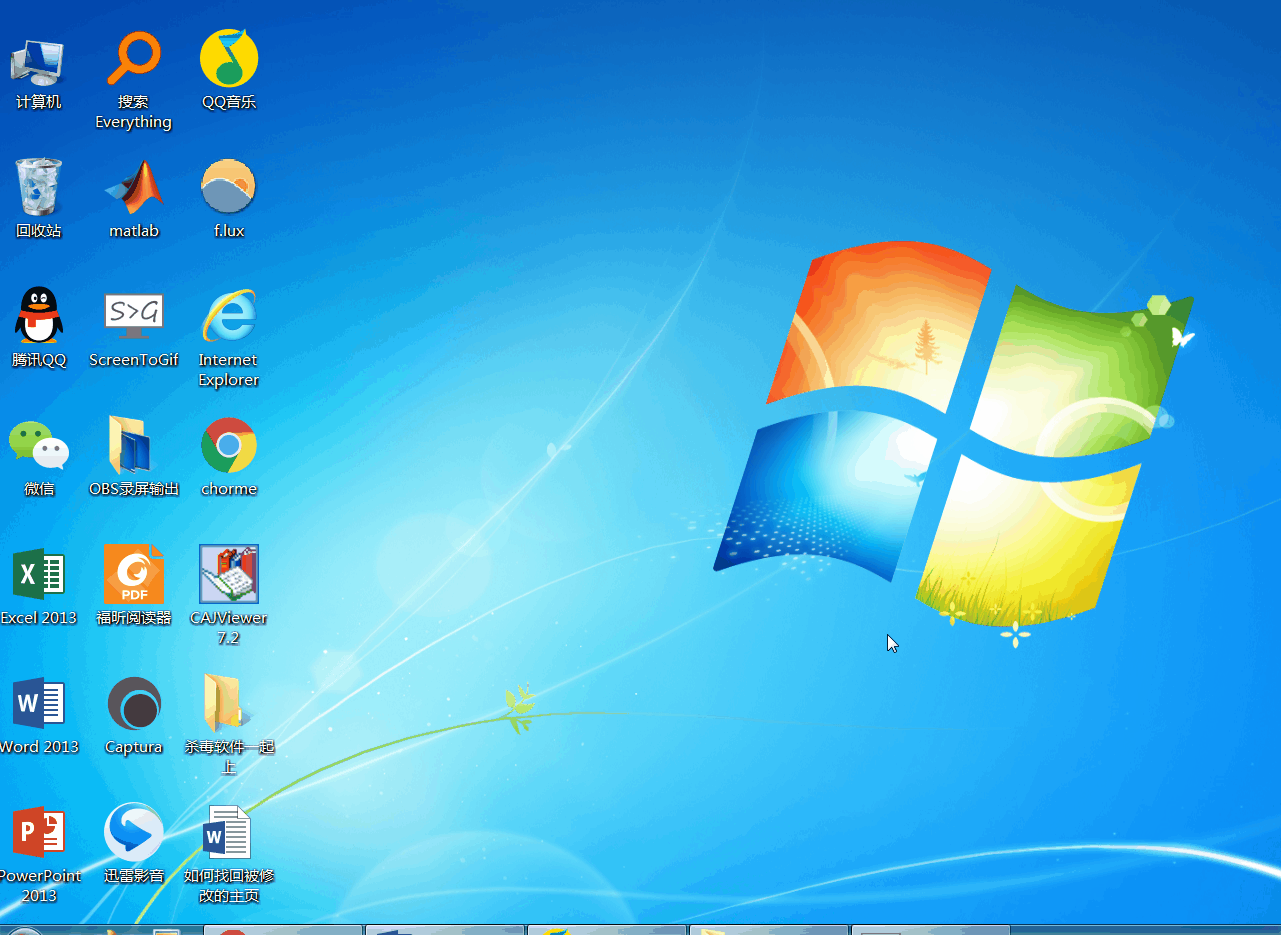The width and height of the screenshot is (1281, 935).
Task: Start 腾讯QQ messenger
Action: click(x=39, y=315)
